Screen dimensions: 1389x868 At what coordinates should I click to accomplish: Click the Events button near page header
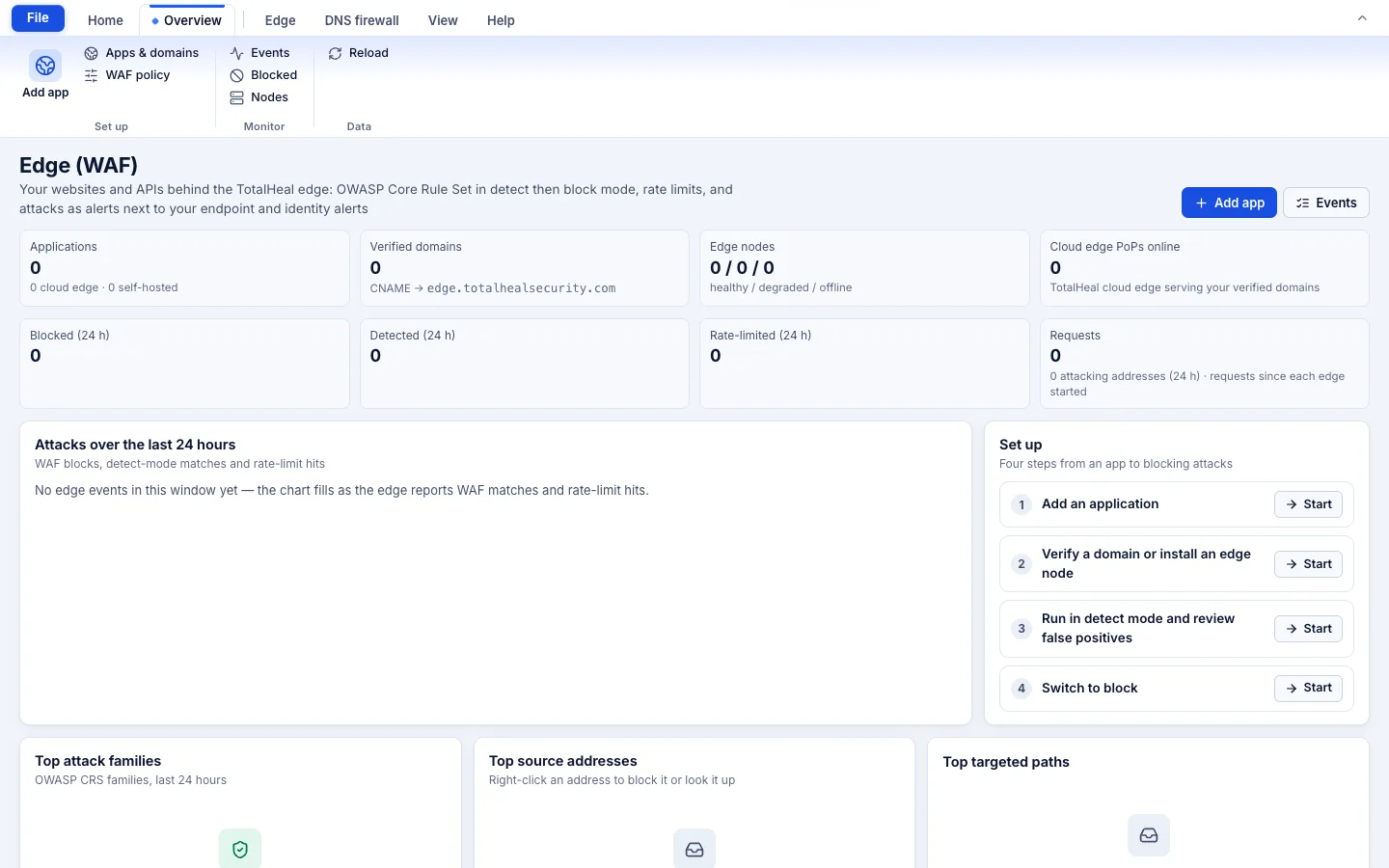(1326, 203)
